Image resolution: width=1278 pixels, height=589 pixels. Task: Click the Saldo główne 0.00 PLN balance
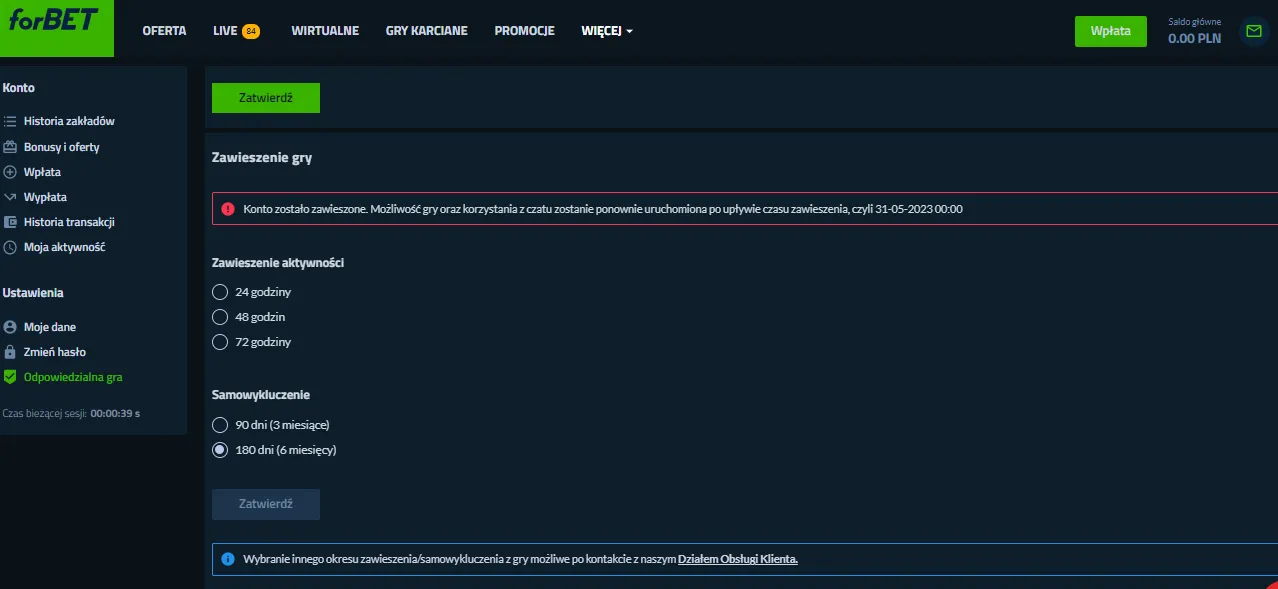(x=1194, y=32)
